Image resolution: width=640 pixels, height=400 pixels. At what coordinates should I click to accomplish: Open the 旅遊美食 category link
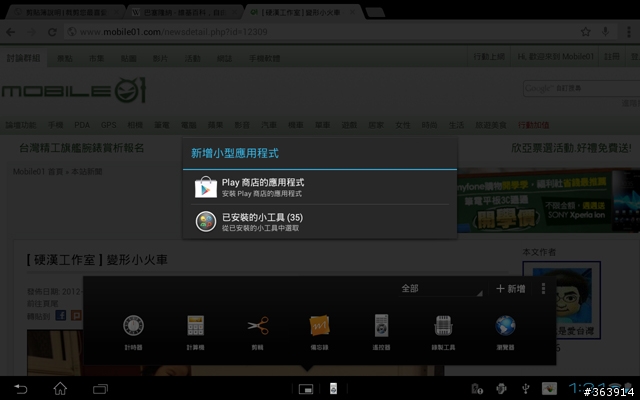tap(491, 125)
